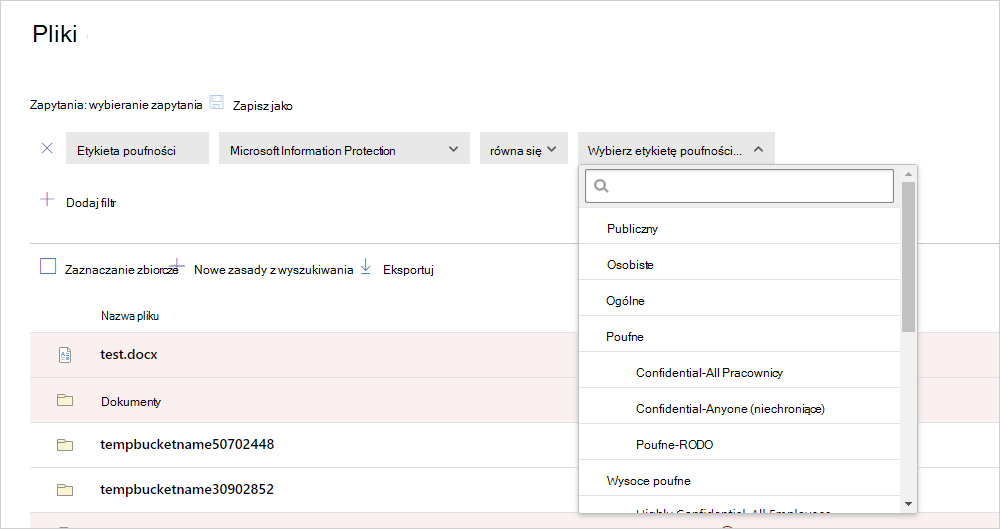Open the Zapytania: wybieranie zapytania selector
The image size is (1000, 529).
116,105
